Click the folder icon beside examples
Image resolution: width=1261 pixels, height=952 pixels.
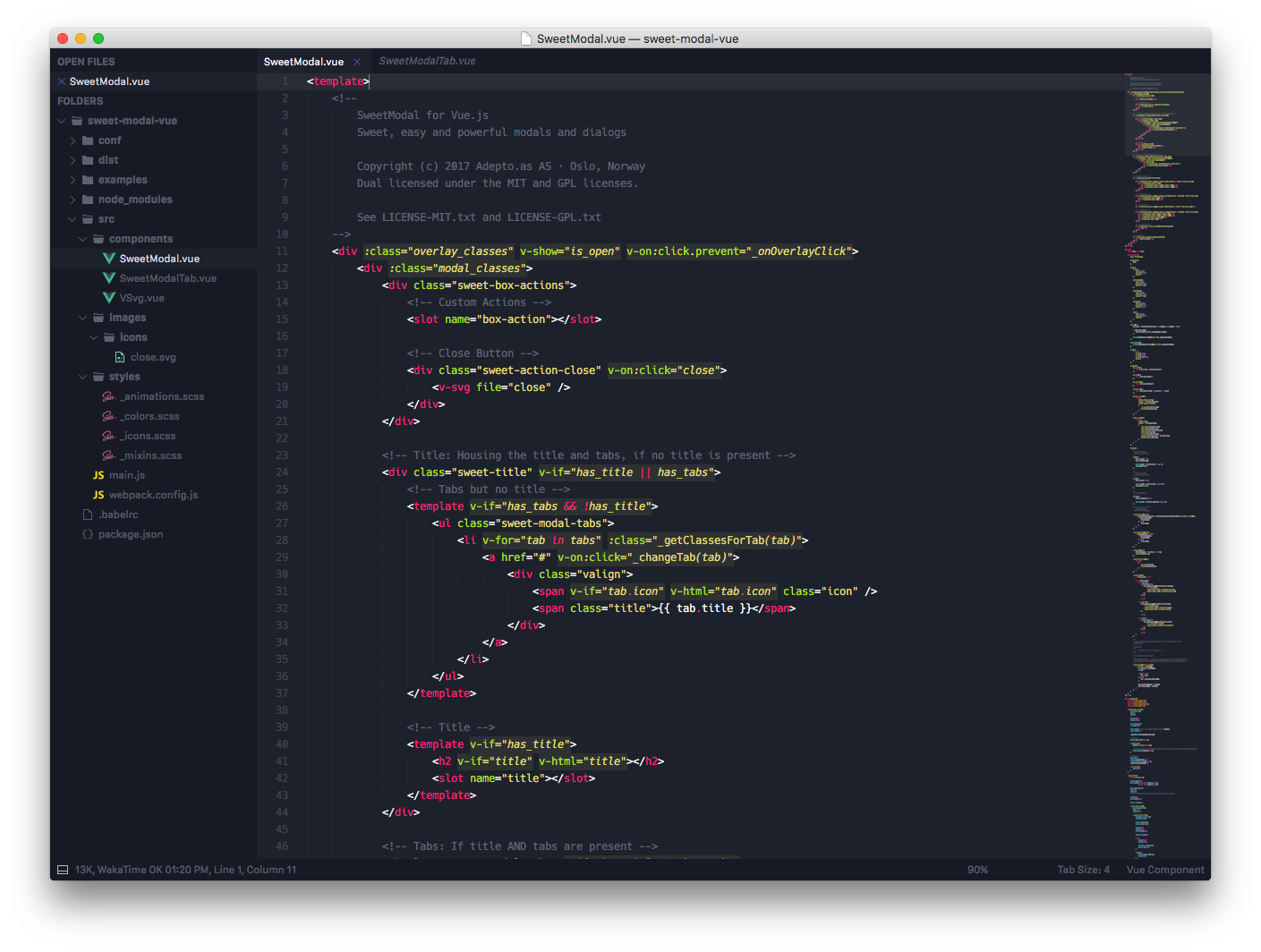tap(88, 180)
